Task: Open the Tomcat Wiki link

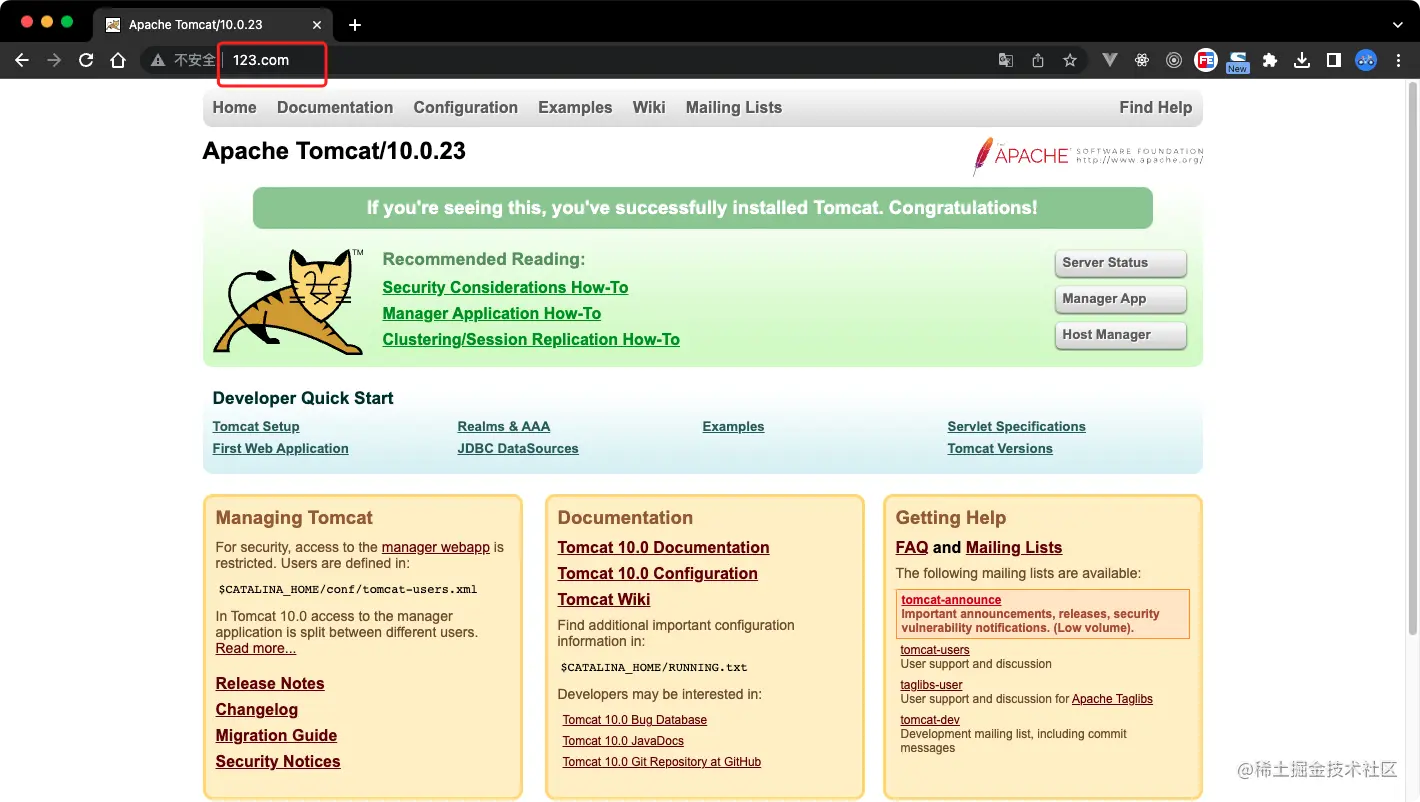Action: pyautogui.click(x=604, y=599)
